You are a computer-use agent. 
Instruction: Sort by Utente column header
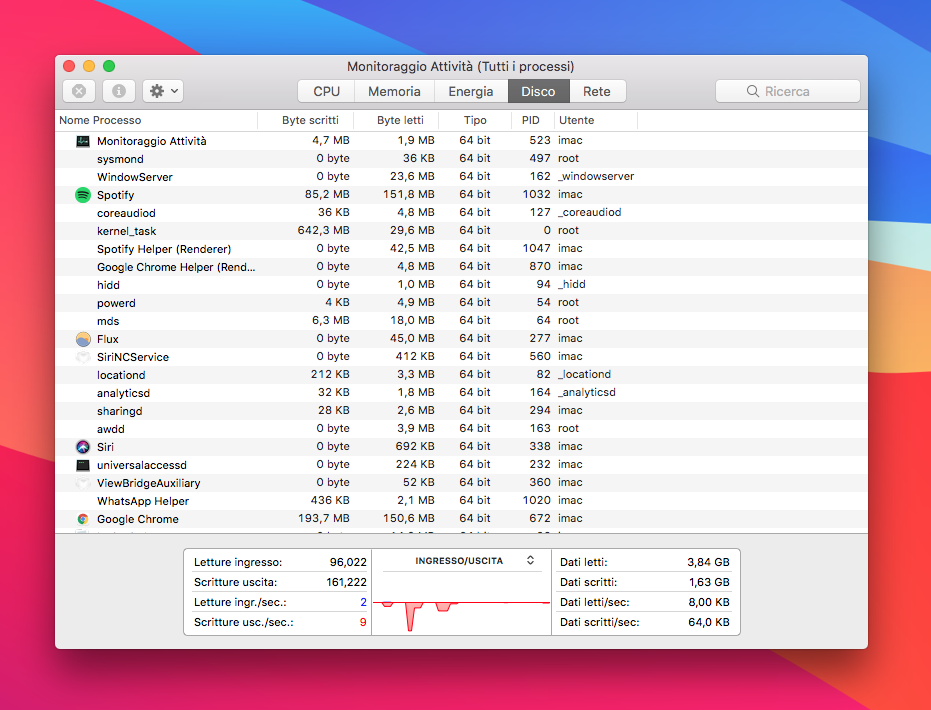pyautogui.click(x=596, y=120)
